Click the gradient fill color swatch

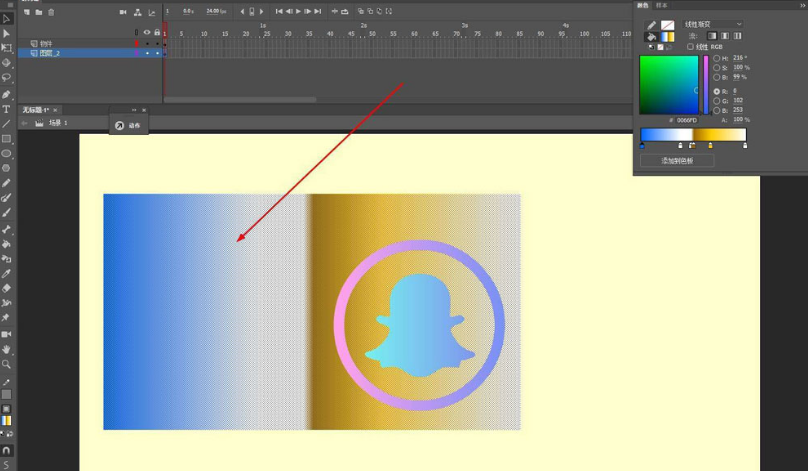pyautogui.click(x=667, y=37)
